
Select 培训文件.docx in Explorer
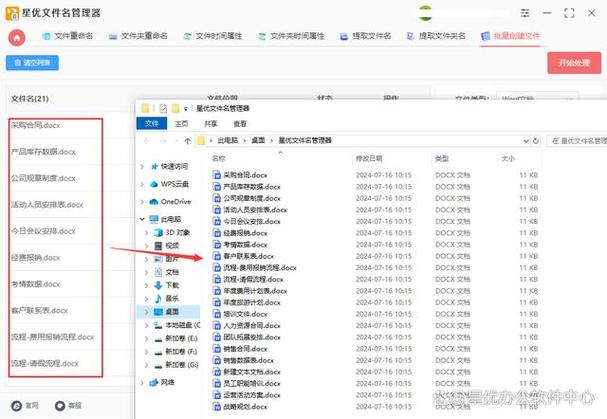point(240,314)
